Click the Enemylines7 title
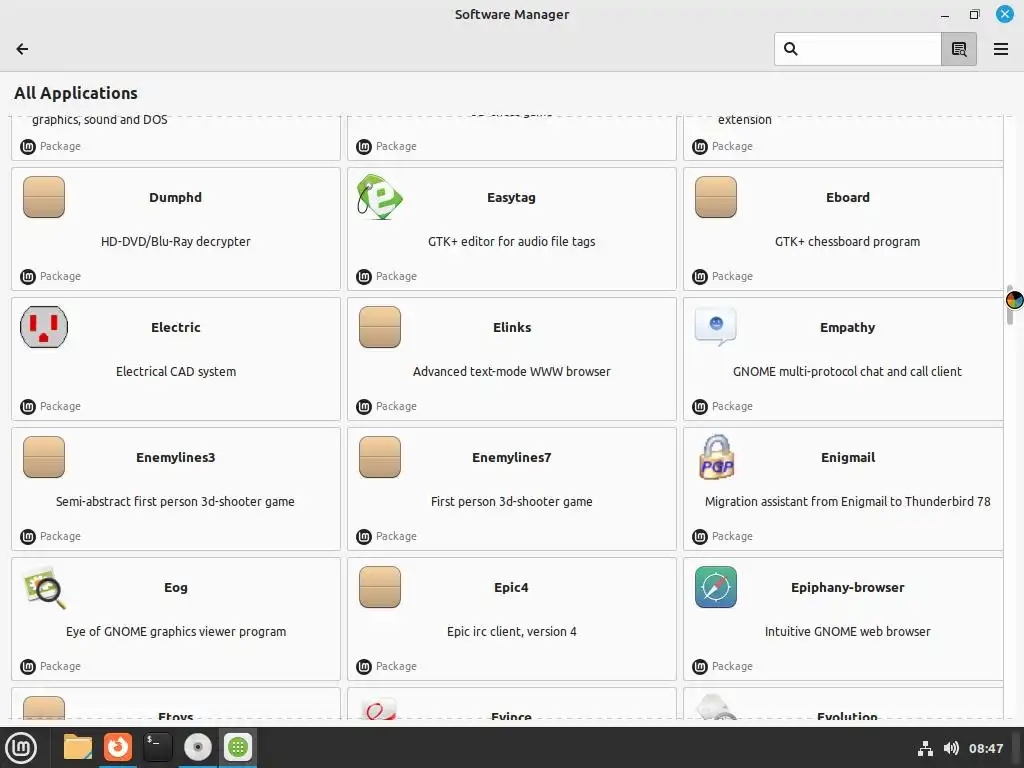Viewport: 1024px width, 768px height. click(x=511, y=457)
